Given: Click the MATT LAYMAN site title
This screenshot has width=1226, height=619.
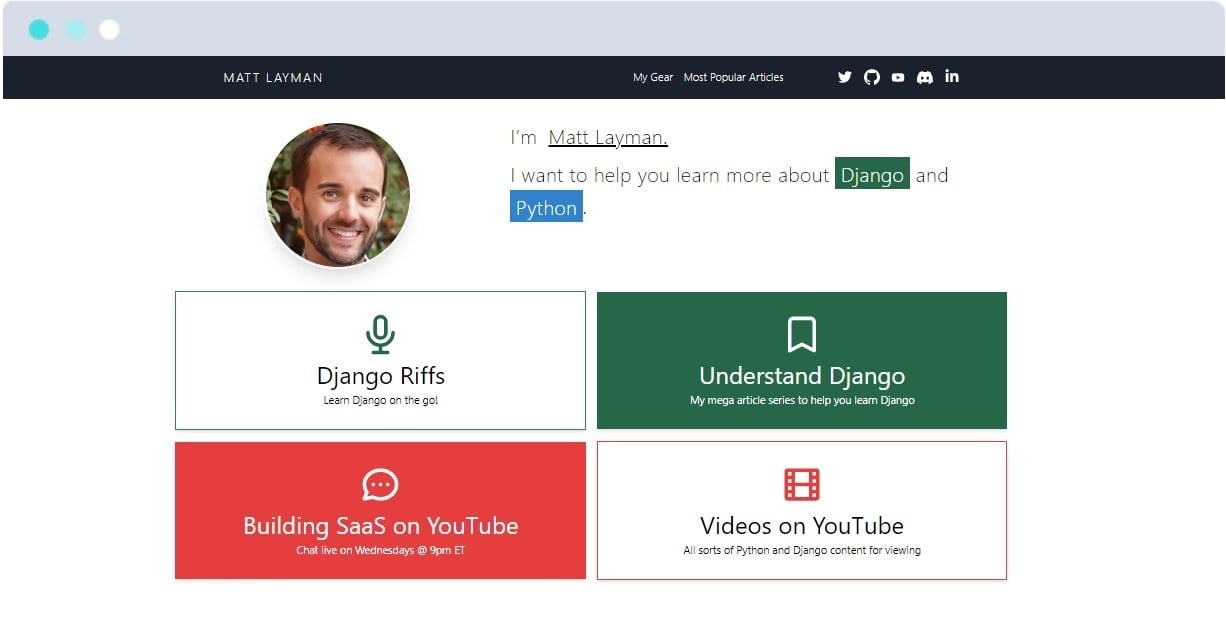Looking at the screenshot, I should point(273,77).
